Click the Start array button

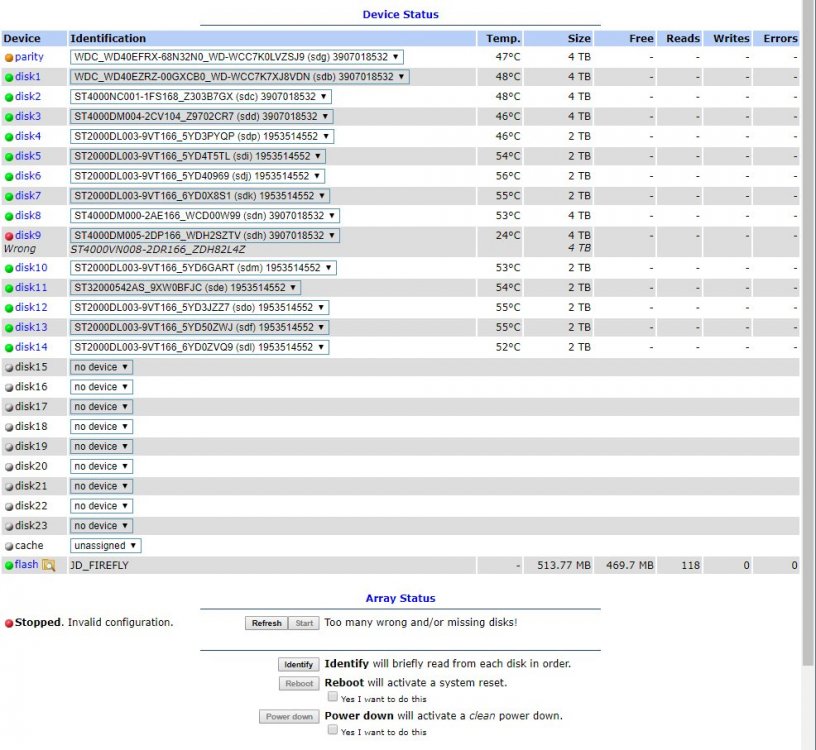tap(304, 623)
